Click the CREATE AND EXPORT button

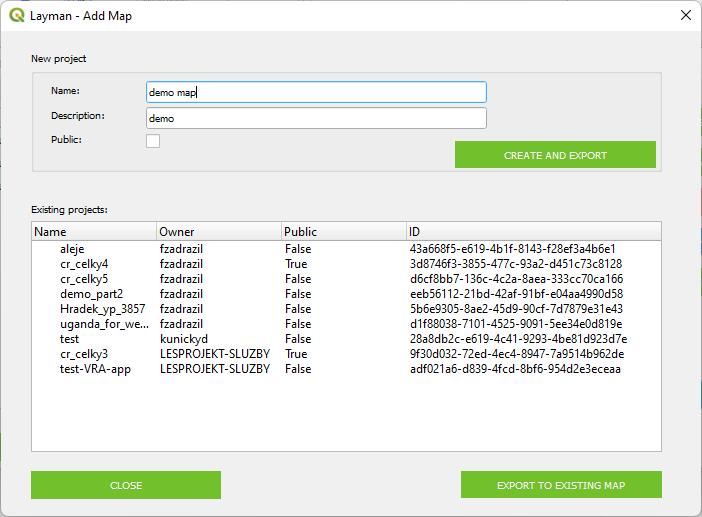click(555, 155)
